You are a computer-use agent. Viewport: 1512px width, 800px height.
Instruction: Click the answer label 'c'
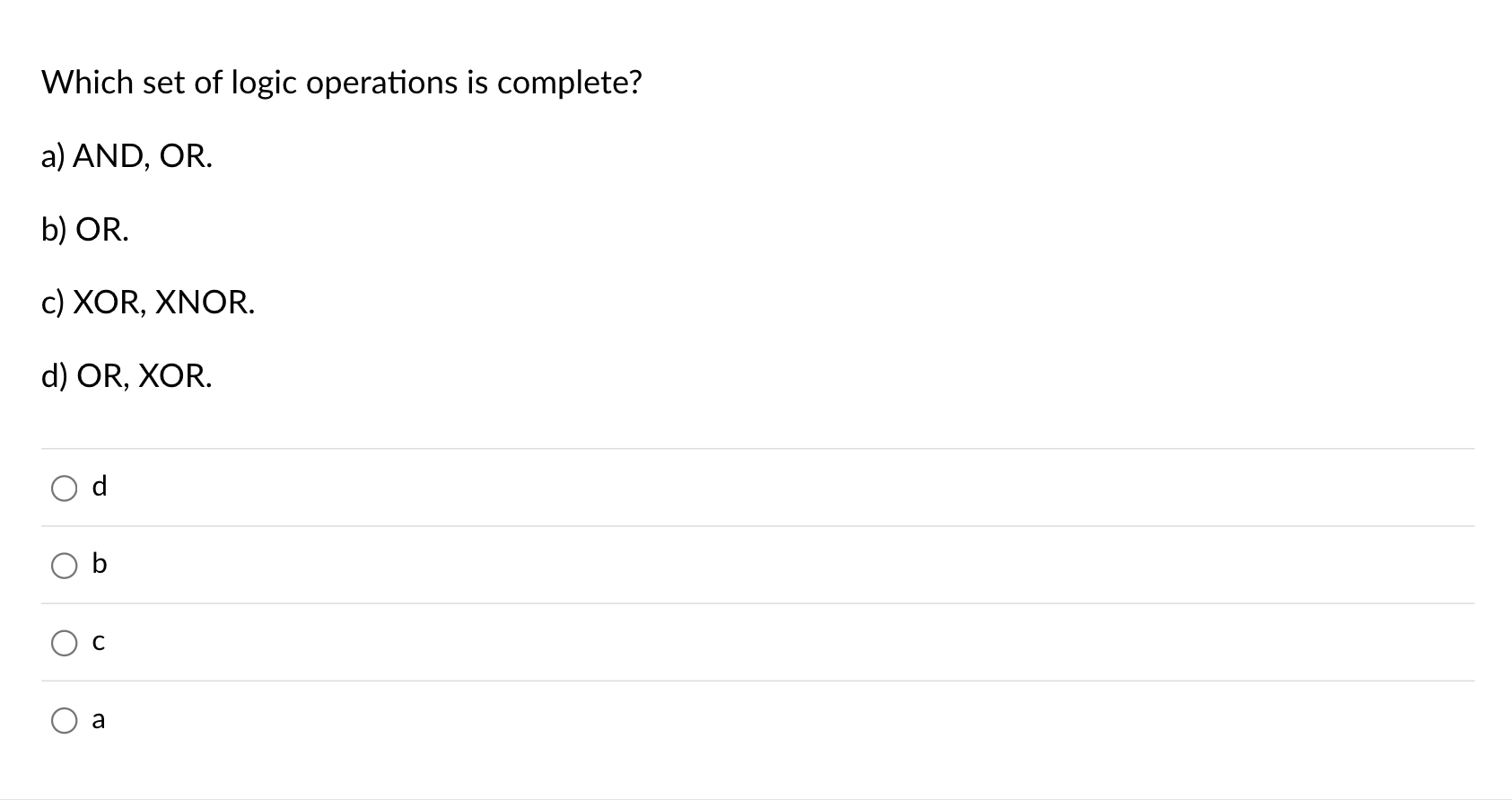99,641
